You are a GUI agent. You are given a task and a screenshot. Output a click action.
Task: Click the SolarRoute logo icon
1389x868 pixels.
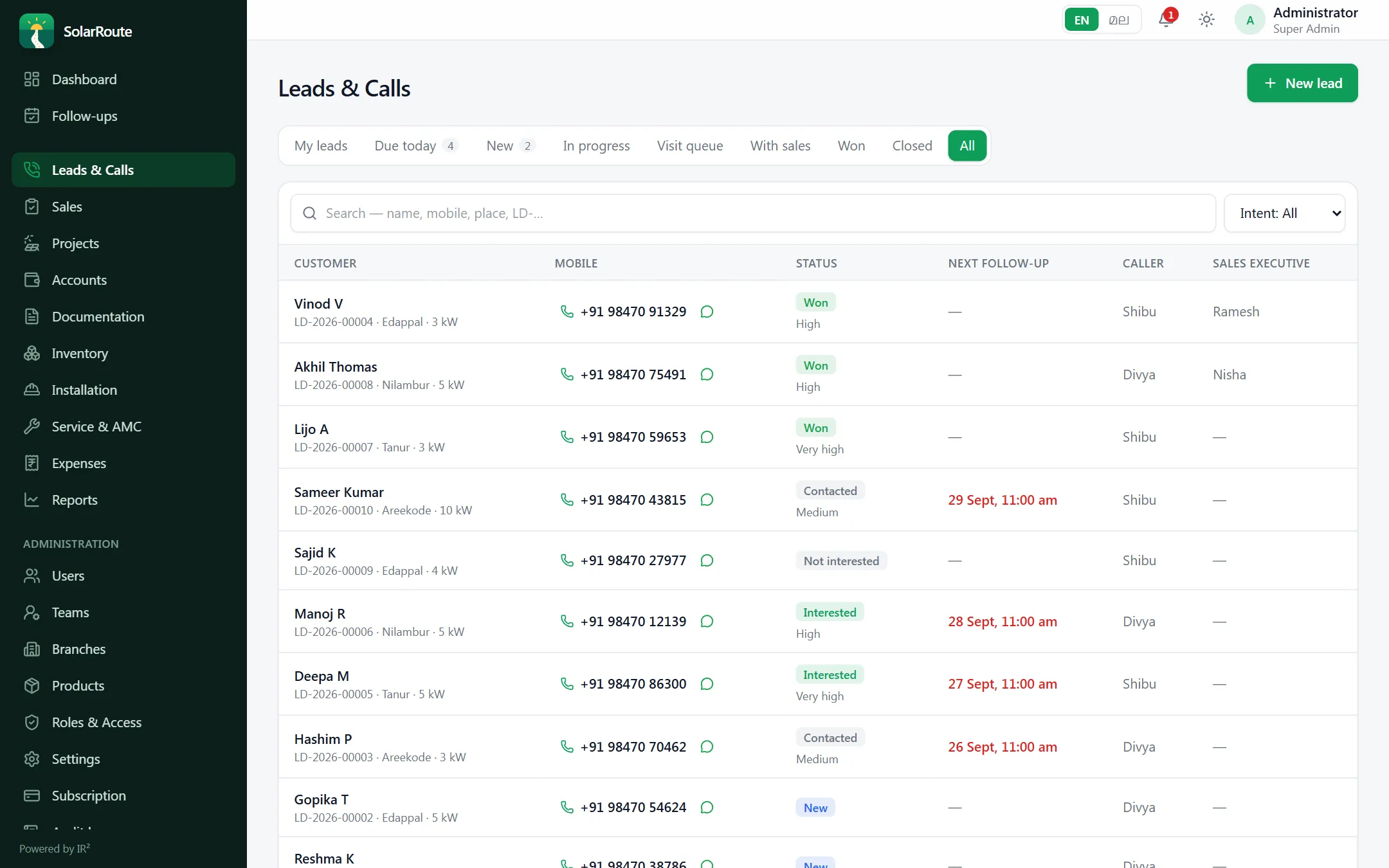[x=37, y=31]
